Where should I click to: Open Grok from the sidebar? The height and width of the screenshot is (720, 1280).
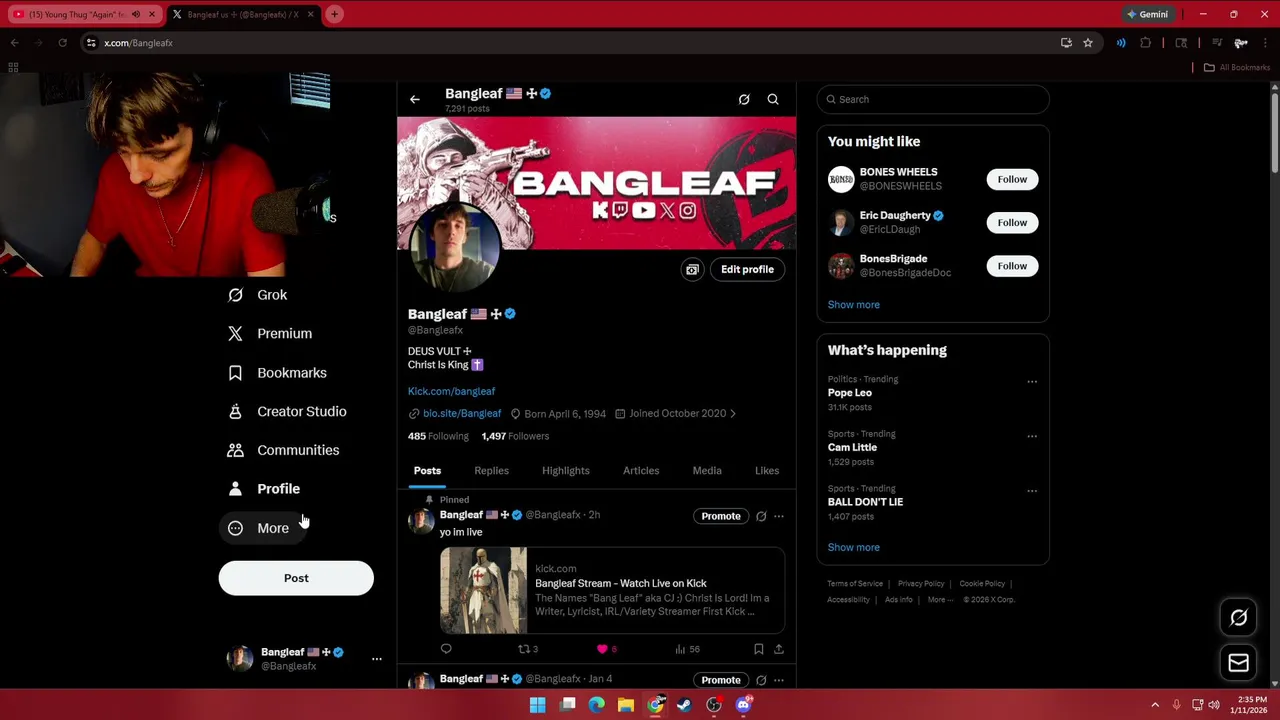click(258, 295)
